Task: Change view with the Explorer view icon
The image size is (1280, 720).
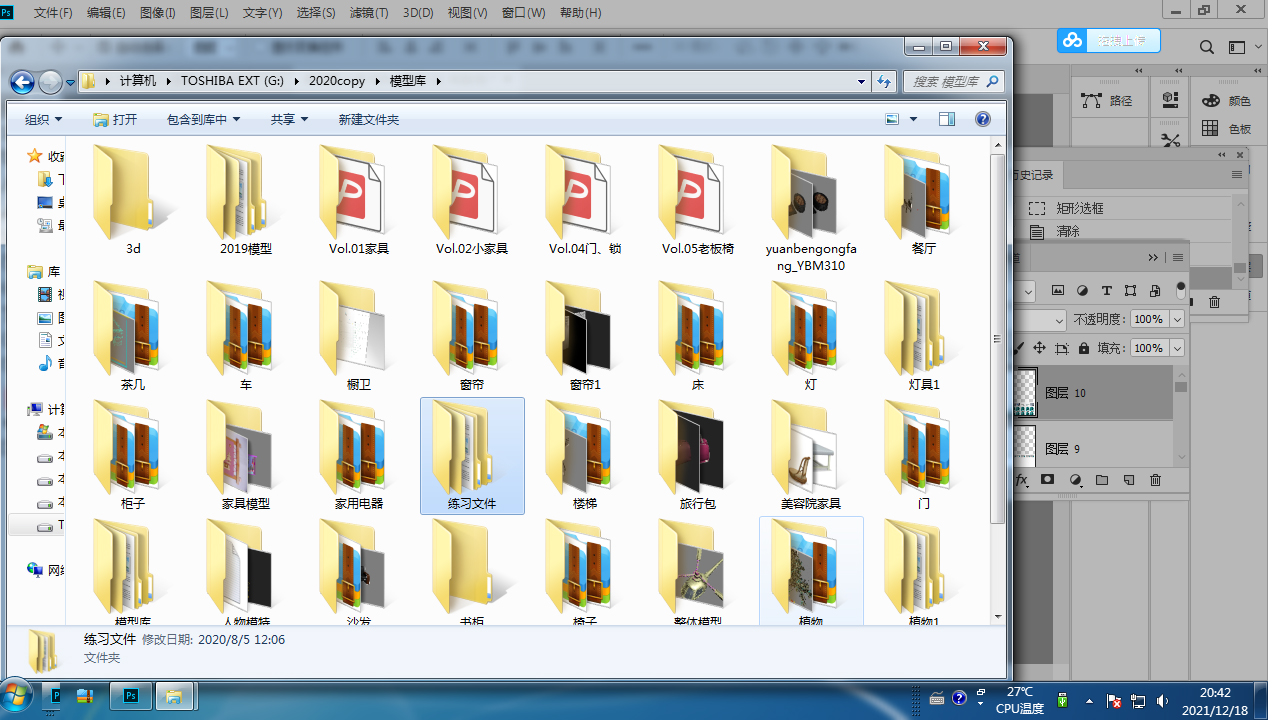Action: [893, 120]
